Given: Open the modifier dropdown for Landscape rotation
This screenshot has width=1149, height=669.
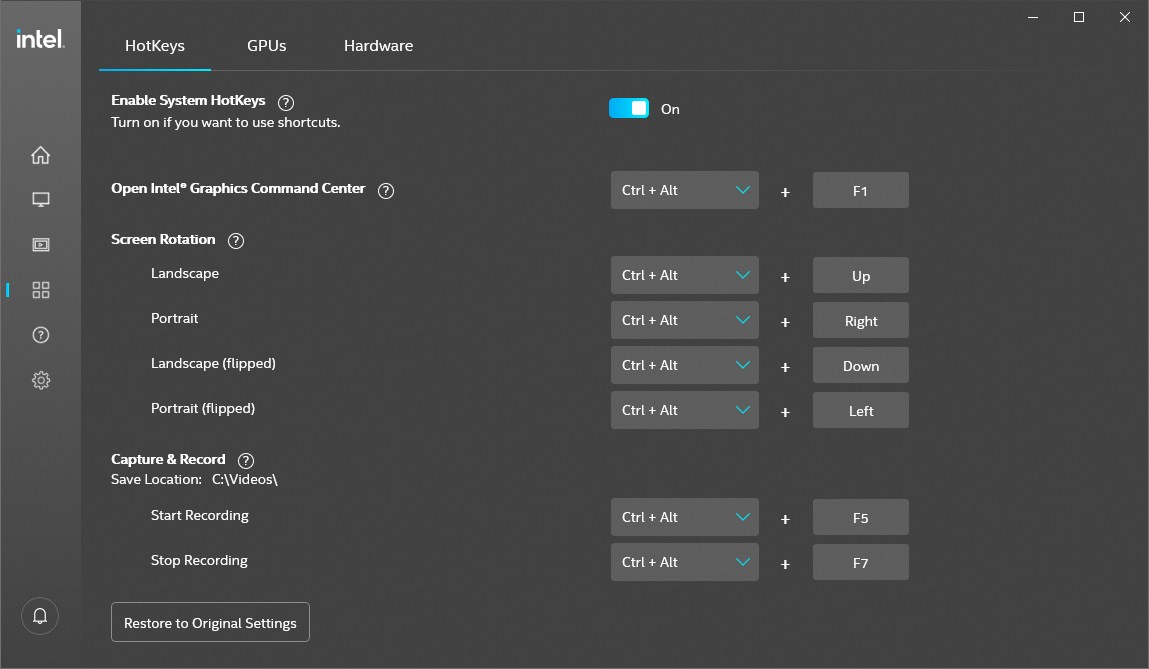Looking at the screenshot, I should pyautogui.click(x=684, y=274).
